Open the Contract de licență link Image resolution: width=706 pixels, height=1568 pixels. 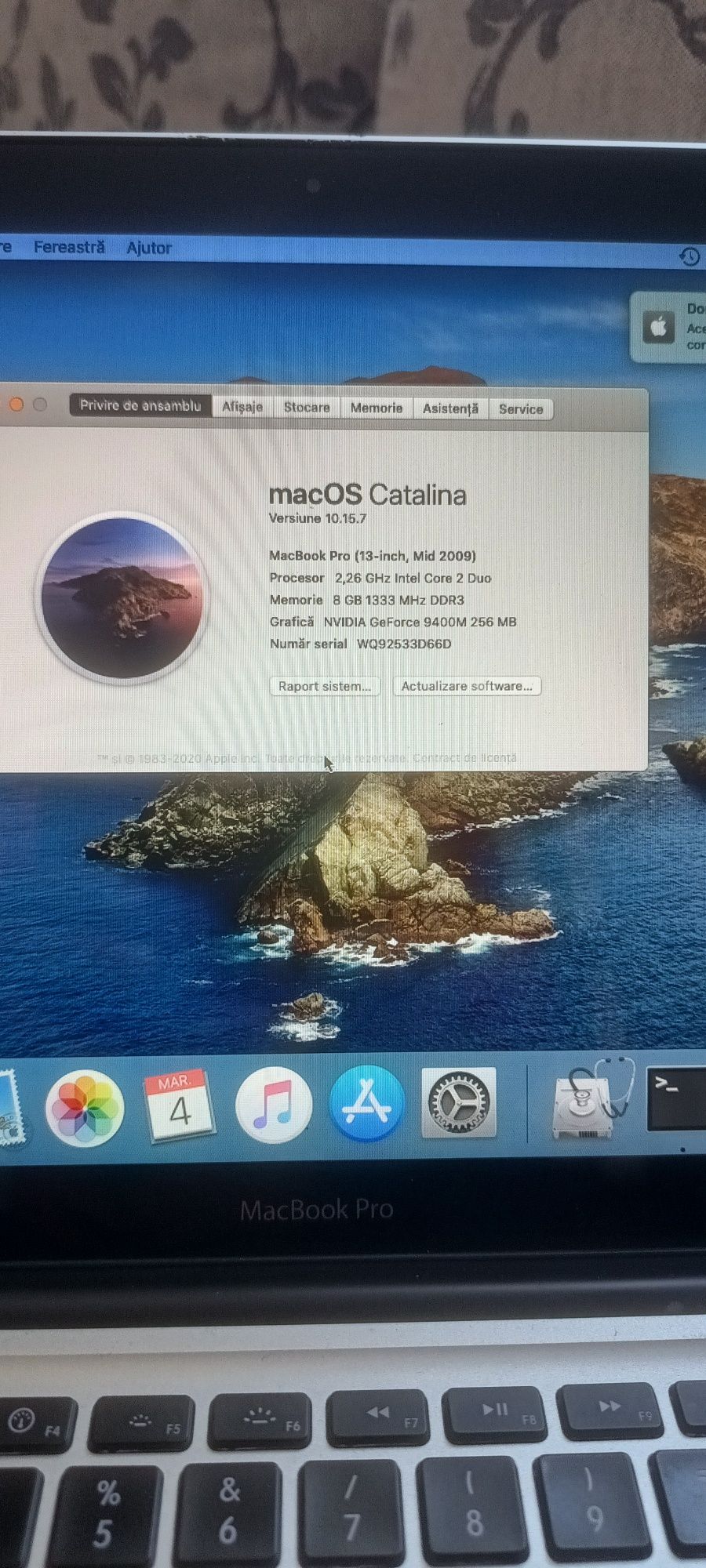pyautogui.click(x=464, y=758)
